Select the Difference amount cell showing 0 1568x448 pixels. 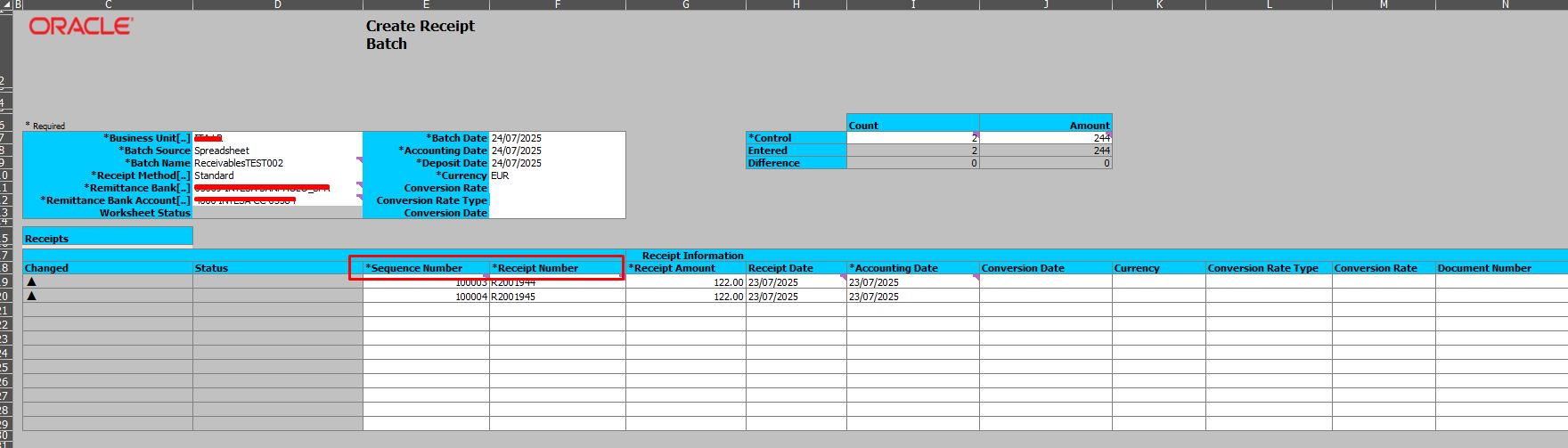[x=1046, y=163]
